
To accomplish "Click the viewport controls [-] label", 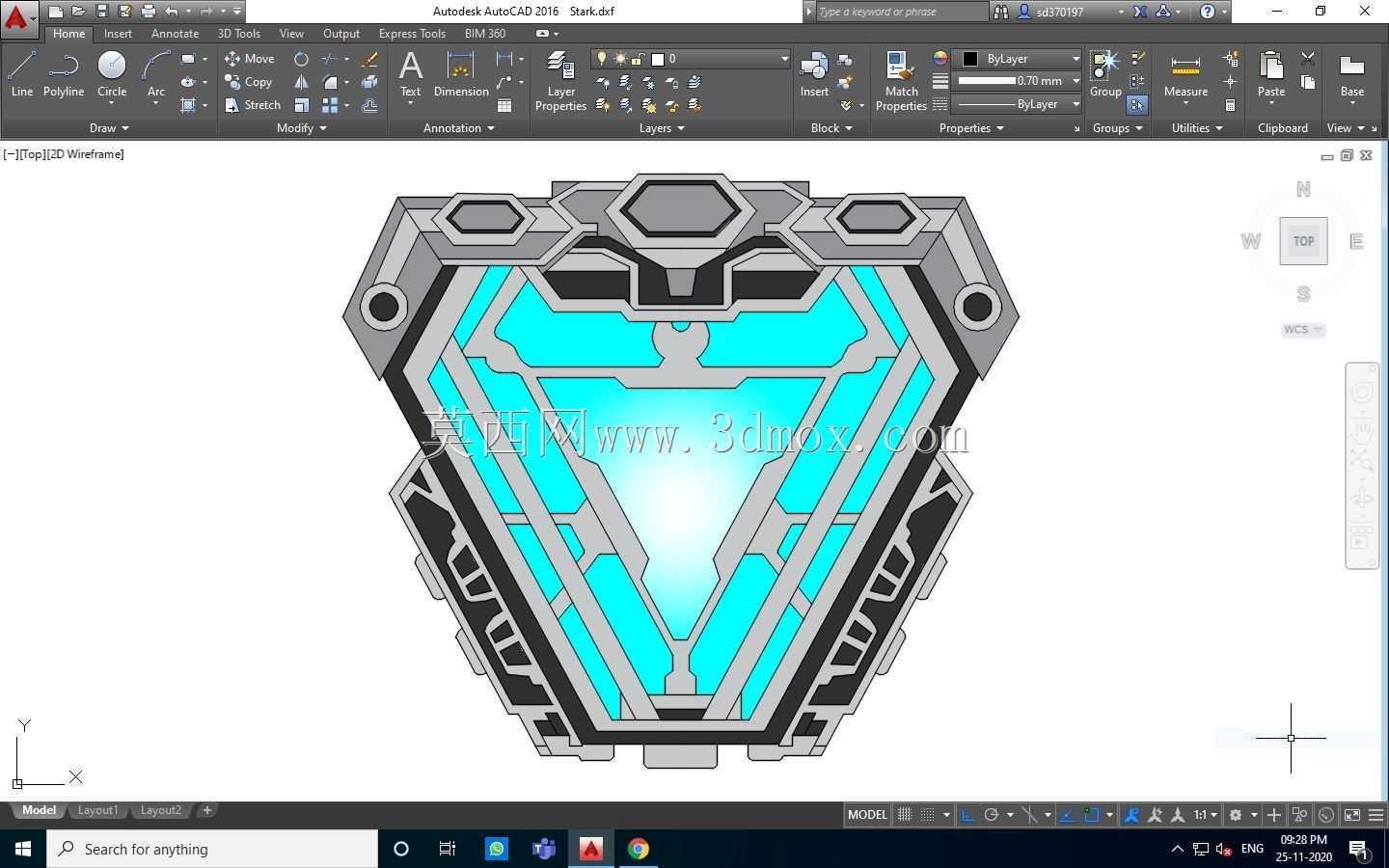I will point(11,154).
